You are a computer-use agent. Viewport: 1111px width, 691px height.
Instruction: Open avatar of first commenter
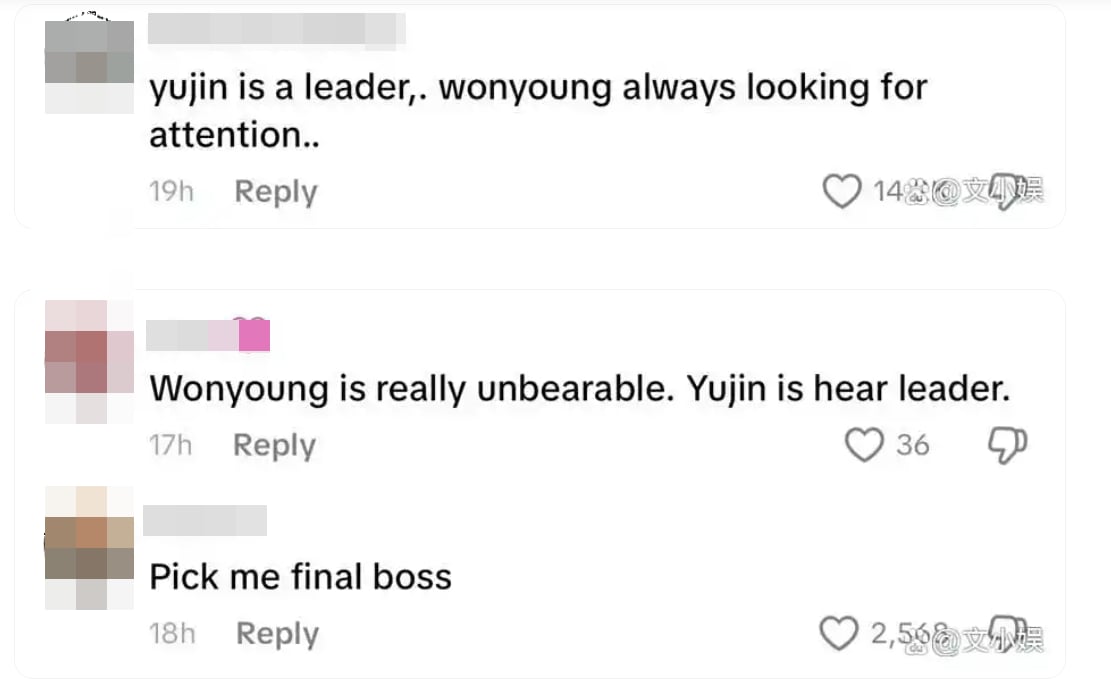click(89, 67)
